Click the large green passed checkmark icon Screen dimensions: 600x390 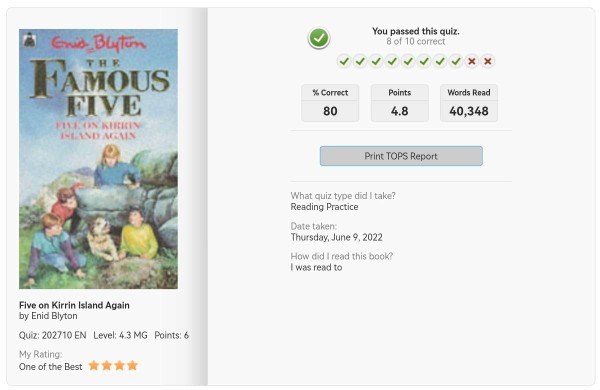pos(319,38)
